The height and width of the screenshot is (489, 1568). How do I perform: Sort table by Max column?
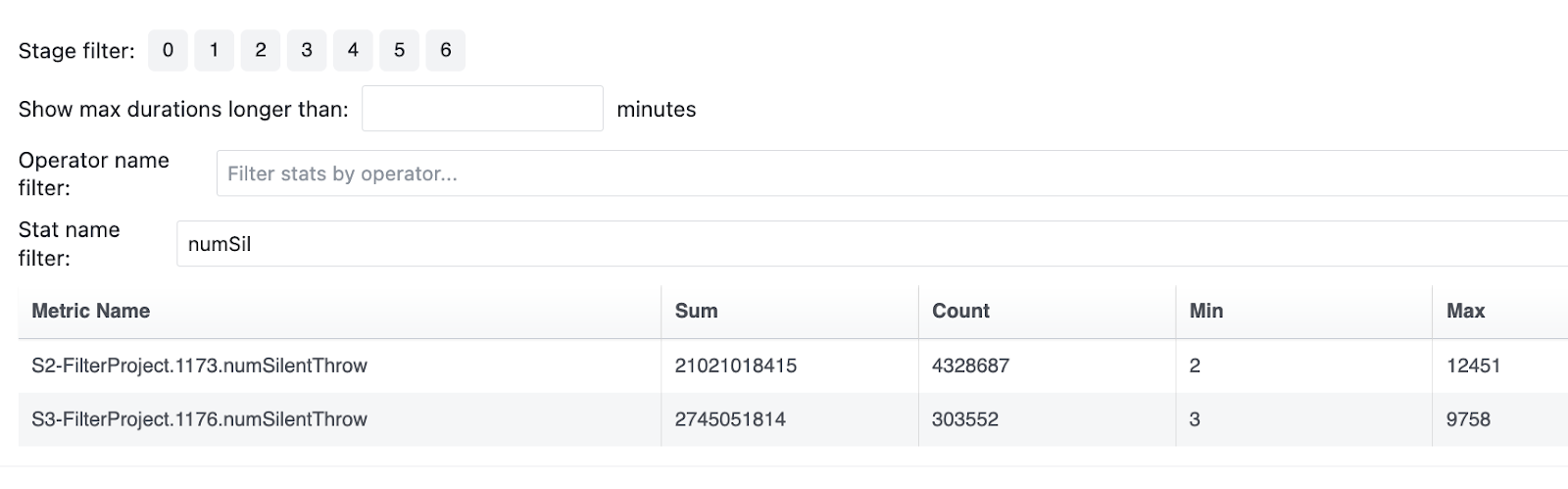(1465, 312)
